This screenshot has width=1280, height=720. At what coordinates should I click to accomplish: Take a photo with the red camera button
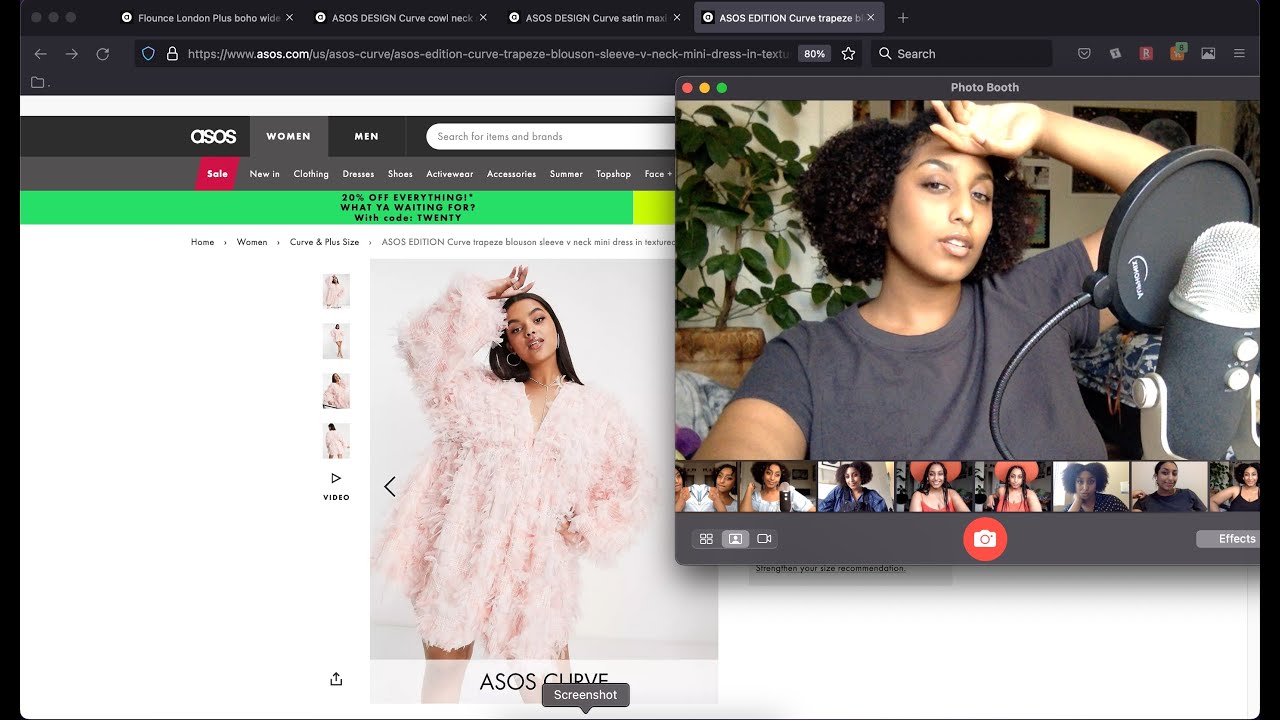click(985, 539)
